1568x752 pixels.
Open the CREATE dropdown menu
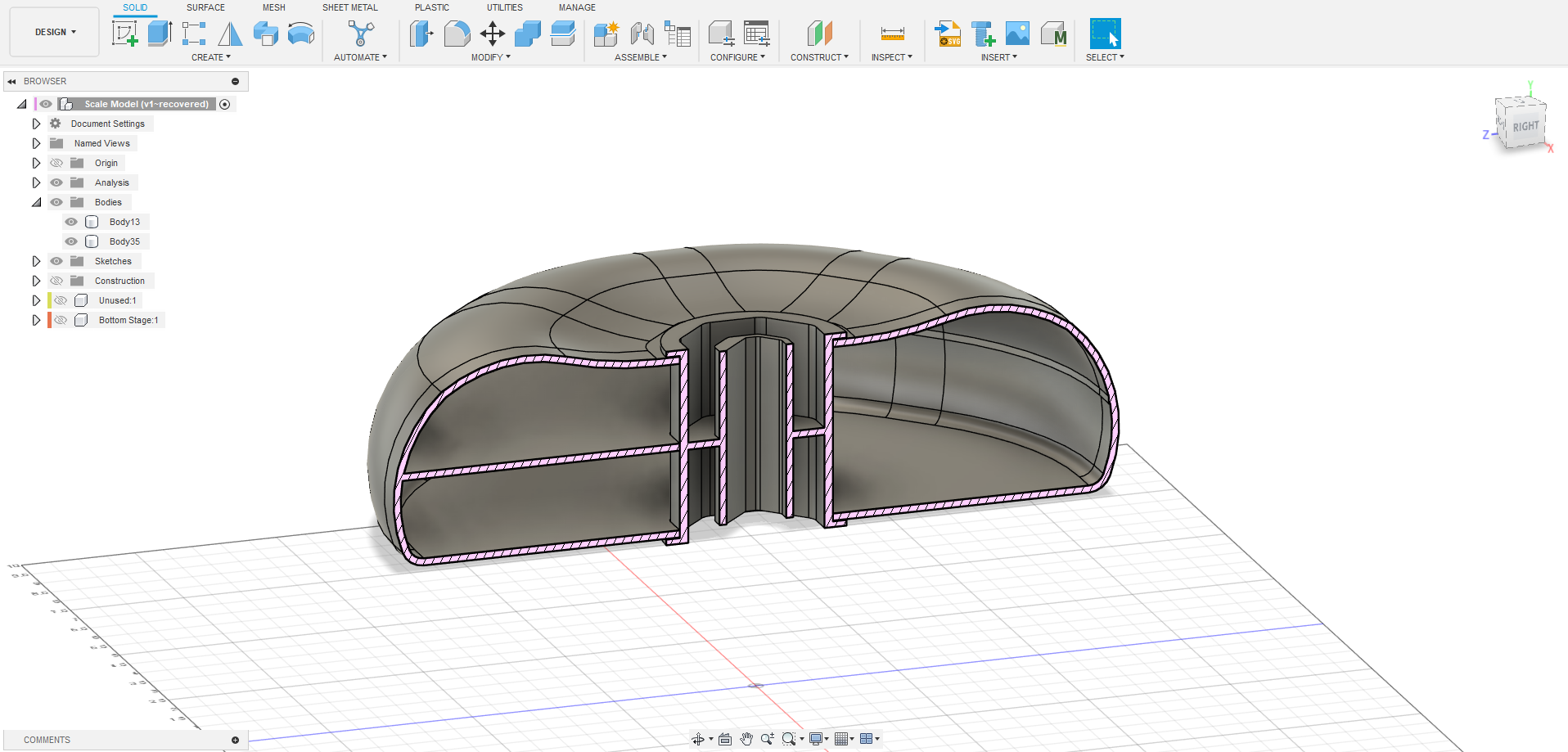211,57
